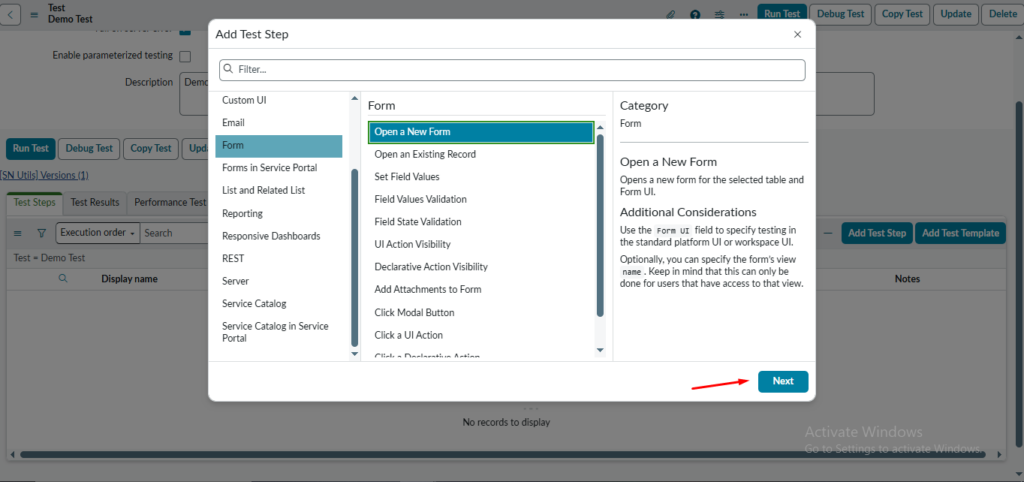
Task: Select the Service Catalog category
Action: 254,303
